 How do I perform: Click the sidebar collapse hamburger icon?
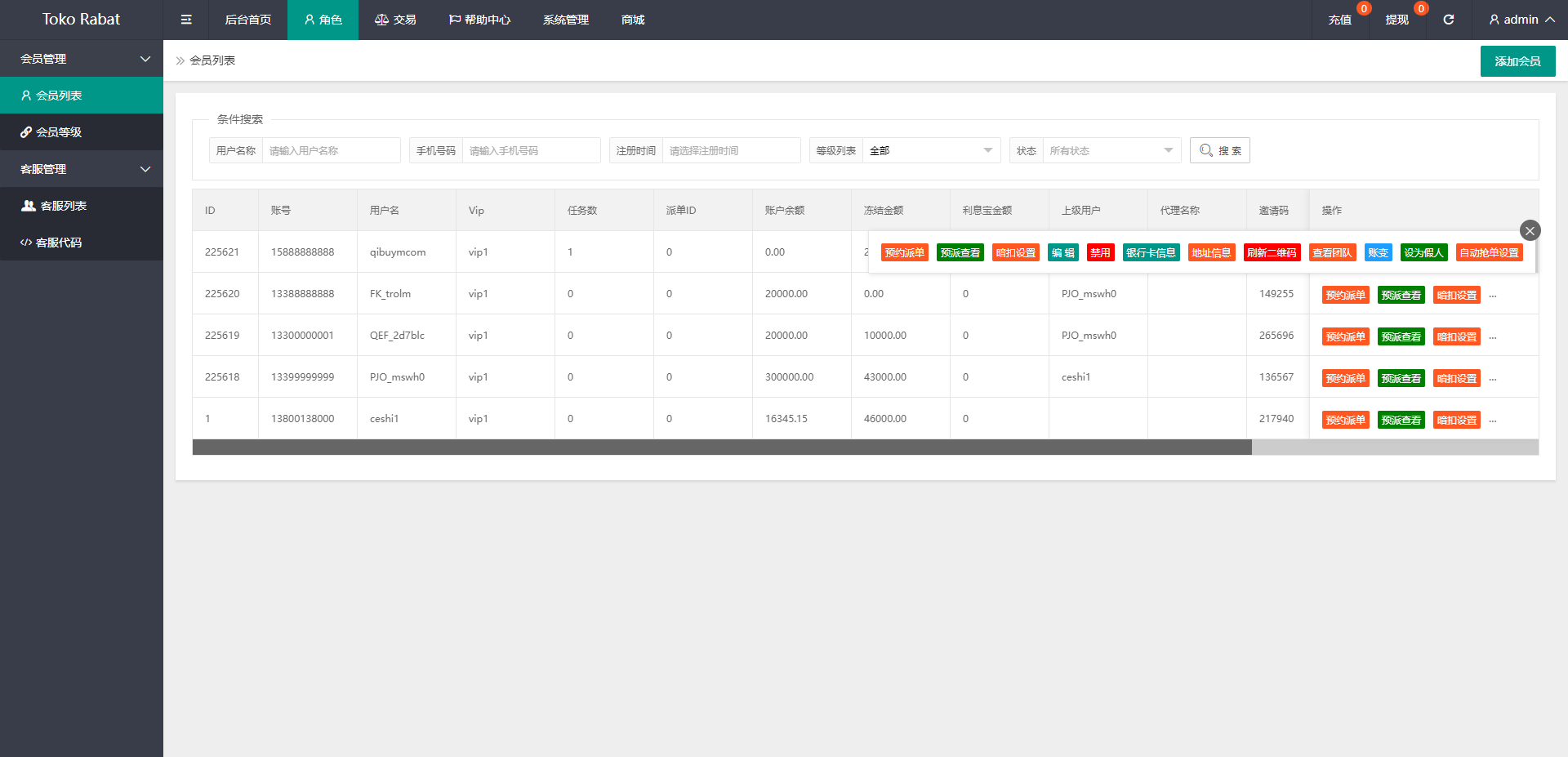pyautogui.click(x=186, y=20)
